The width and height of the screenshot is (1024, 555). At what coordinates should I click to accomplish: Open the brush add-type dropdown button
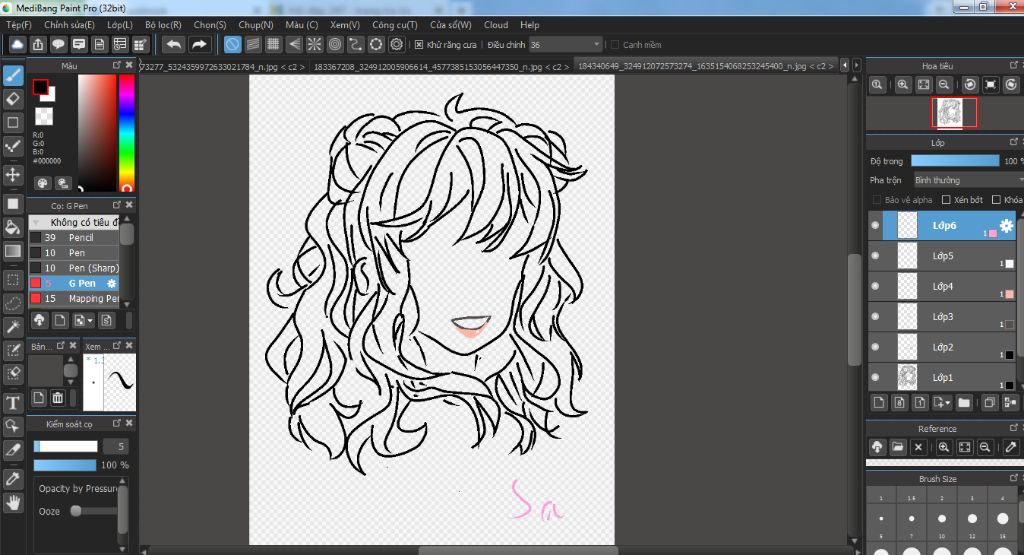point(84,320)
